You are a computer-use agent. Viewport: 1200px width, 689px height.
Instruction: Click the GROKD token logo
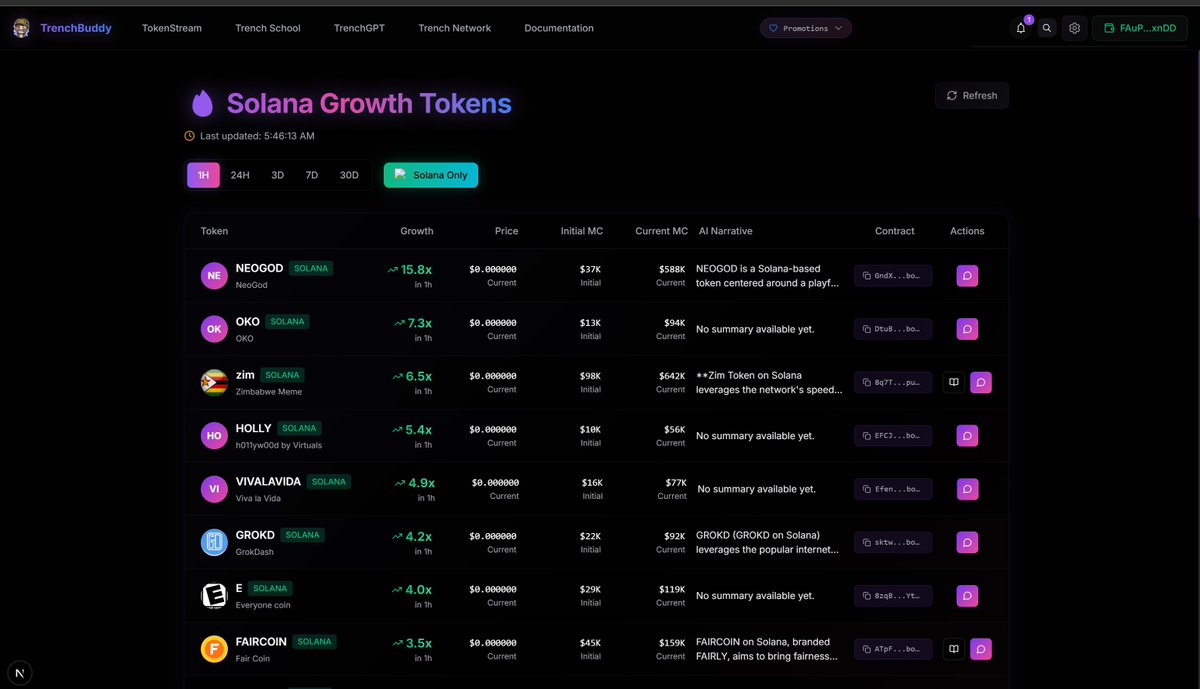pos(214,542)
